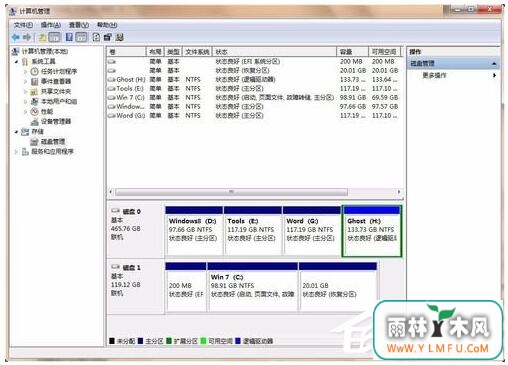Click the last toolbar icon with checkmark list
The height and width of the screenshot is (365, 508).
119,37
